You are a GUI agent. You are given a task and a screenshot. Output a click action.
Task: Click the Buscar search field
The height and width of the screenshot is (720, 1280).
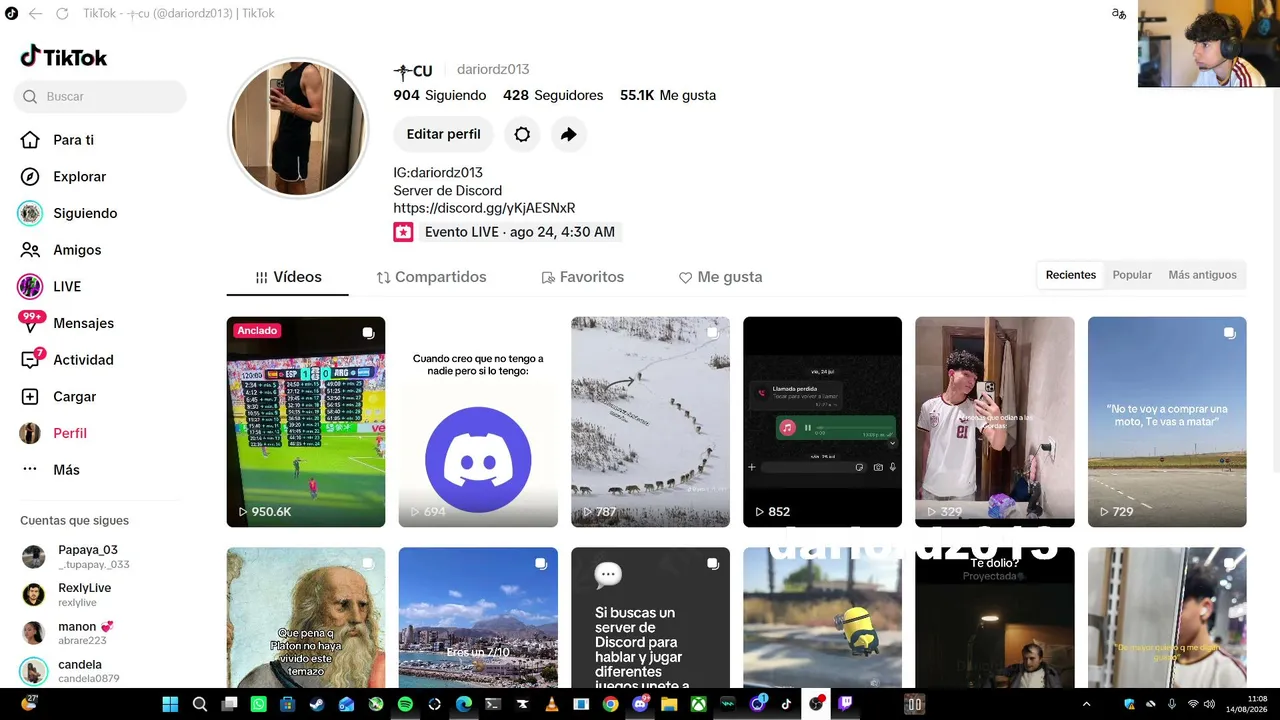[x=100, y=97]
